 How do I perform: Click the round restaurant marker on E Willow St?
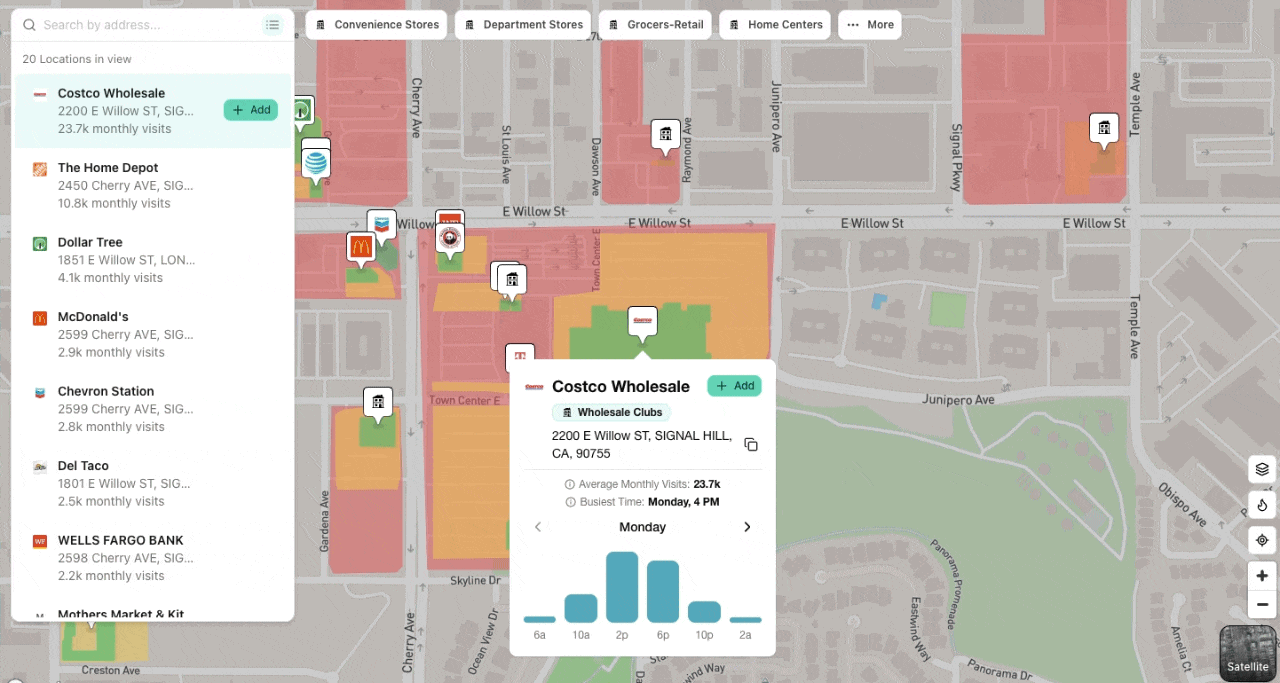click(x=450, y=238)
